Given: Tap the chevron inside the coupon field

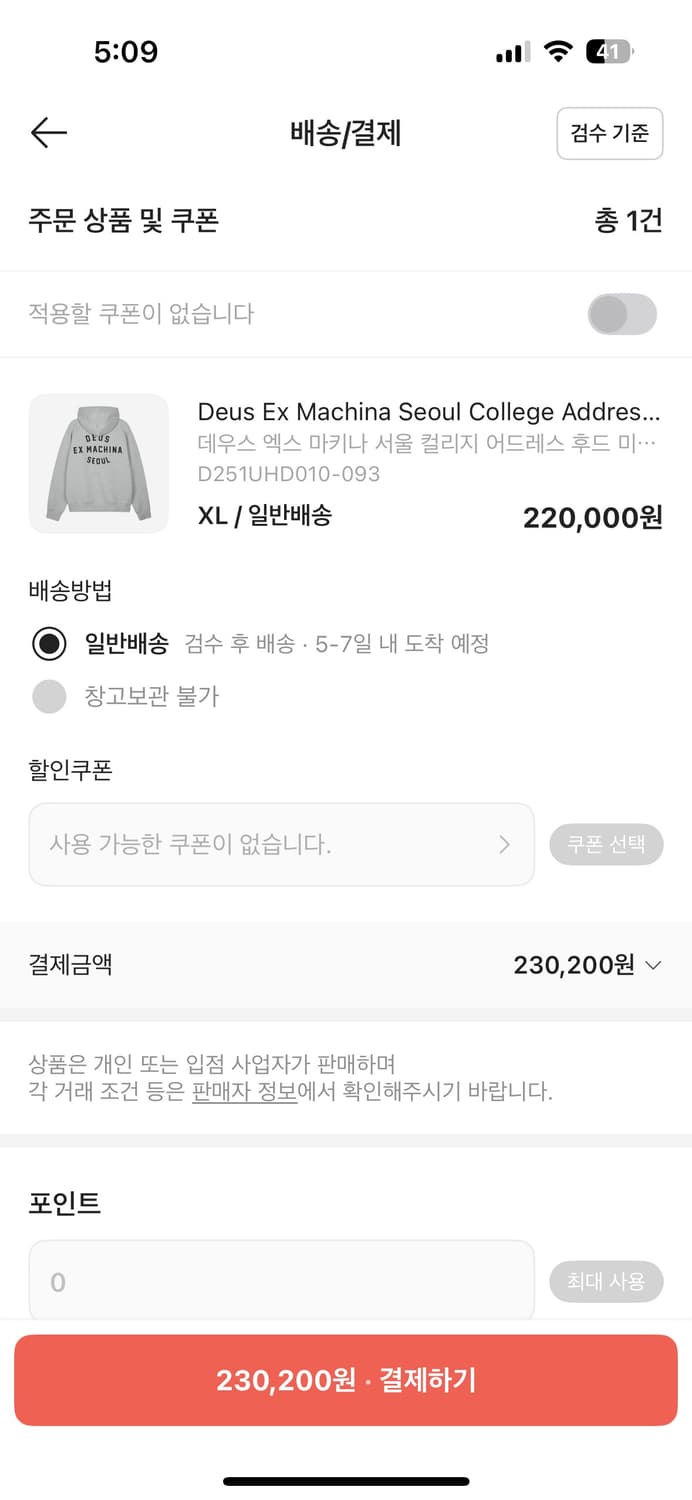Looking at the screenshot, I should pyautogui.click(x=504, y=845).
